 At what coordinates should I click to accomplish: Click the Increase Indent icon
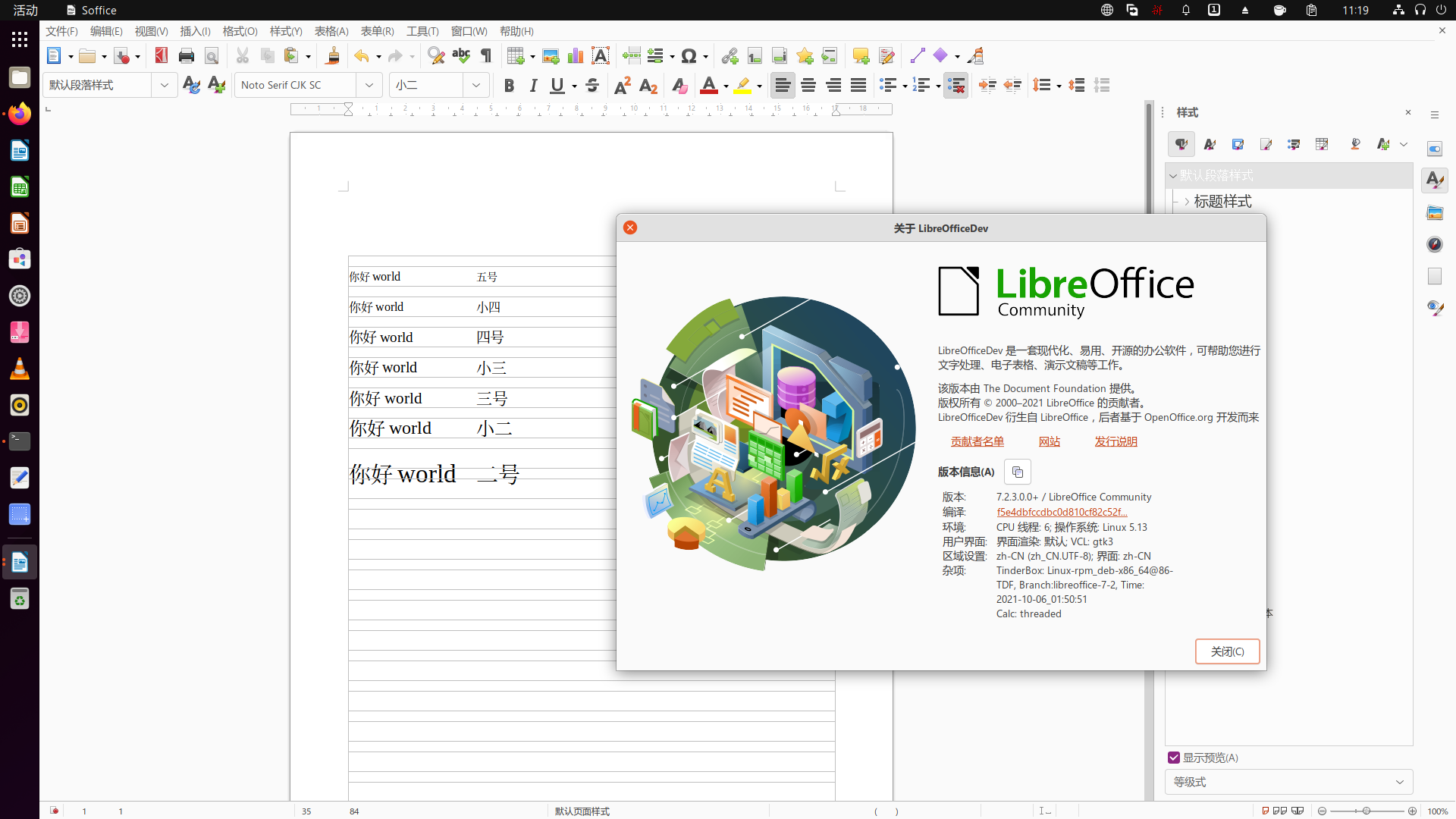pyautogui.click(x=987, y=85)
